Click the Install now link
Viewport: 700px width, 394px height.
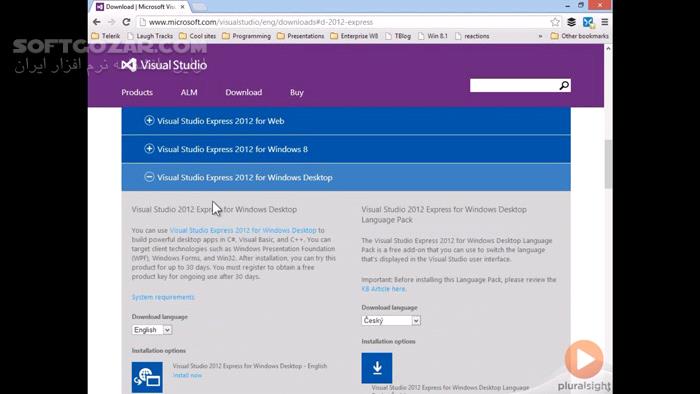(x=188, y=375)
